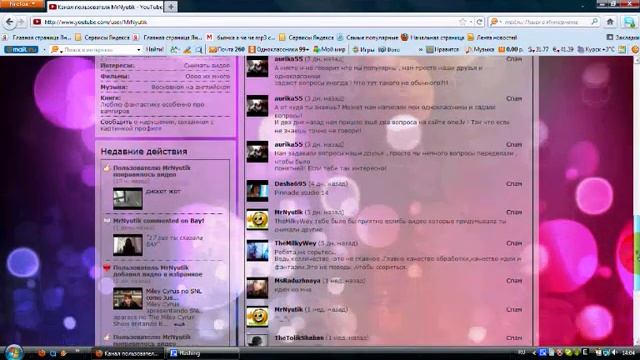
Task: Open bookmark Начальная страница
Action: click(x=433, y=37)
